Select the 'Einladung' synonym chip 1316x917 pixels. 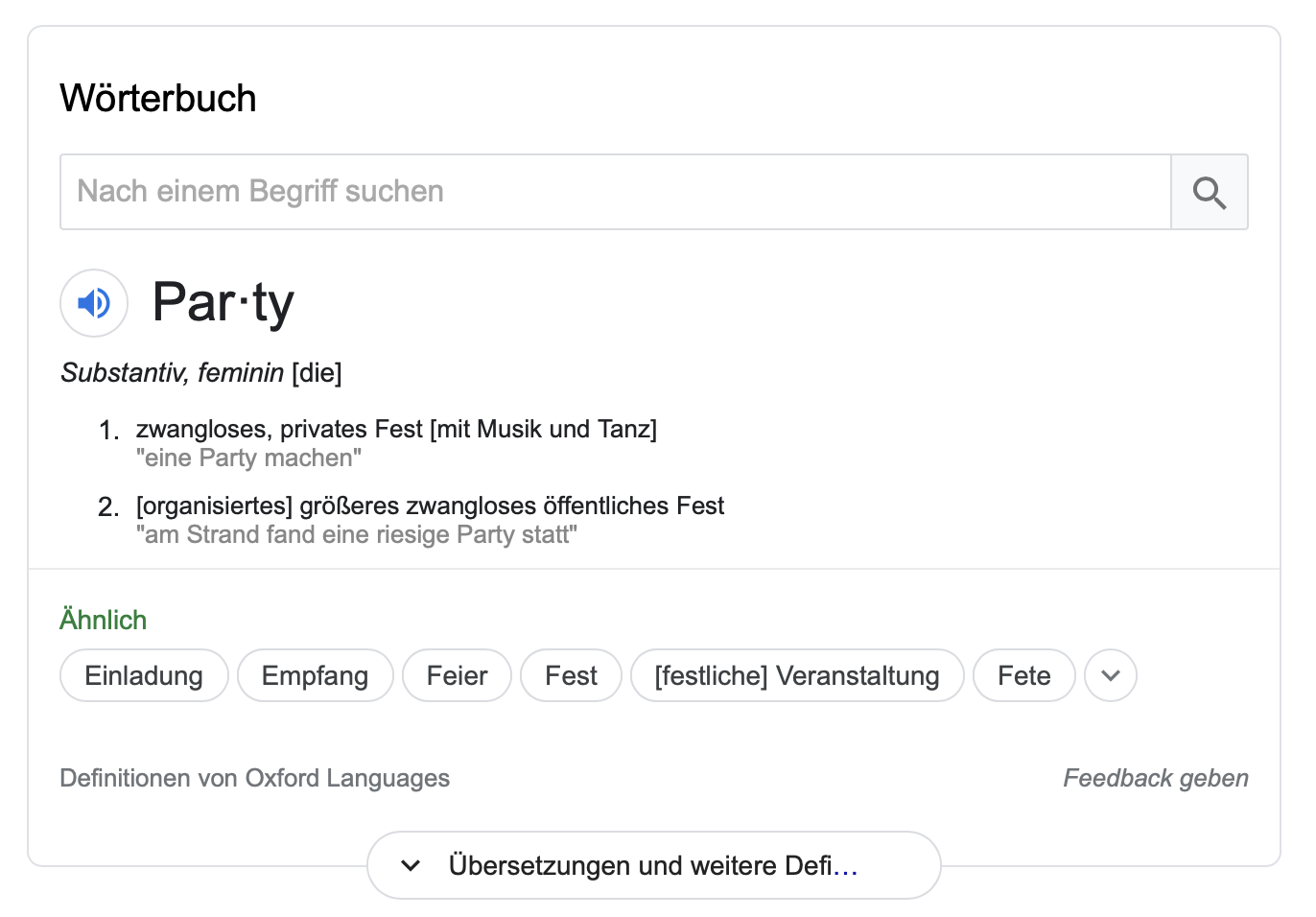pyautogui.click(x=144, y=675)
